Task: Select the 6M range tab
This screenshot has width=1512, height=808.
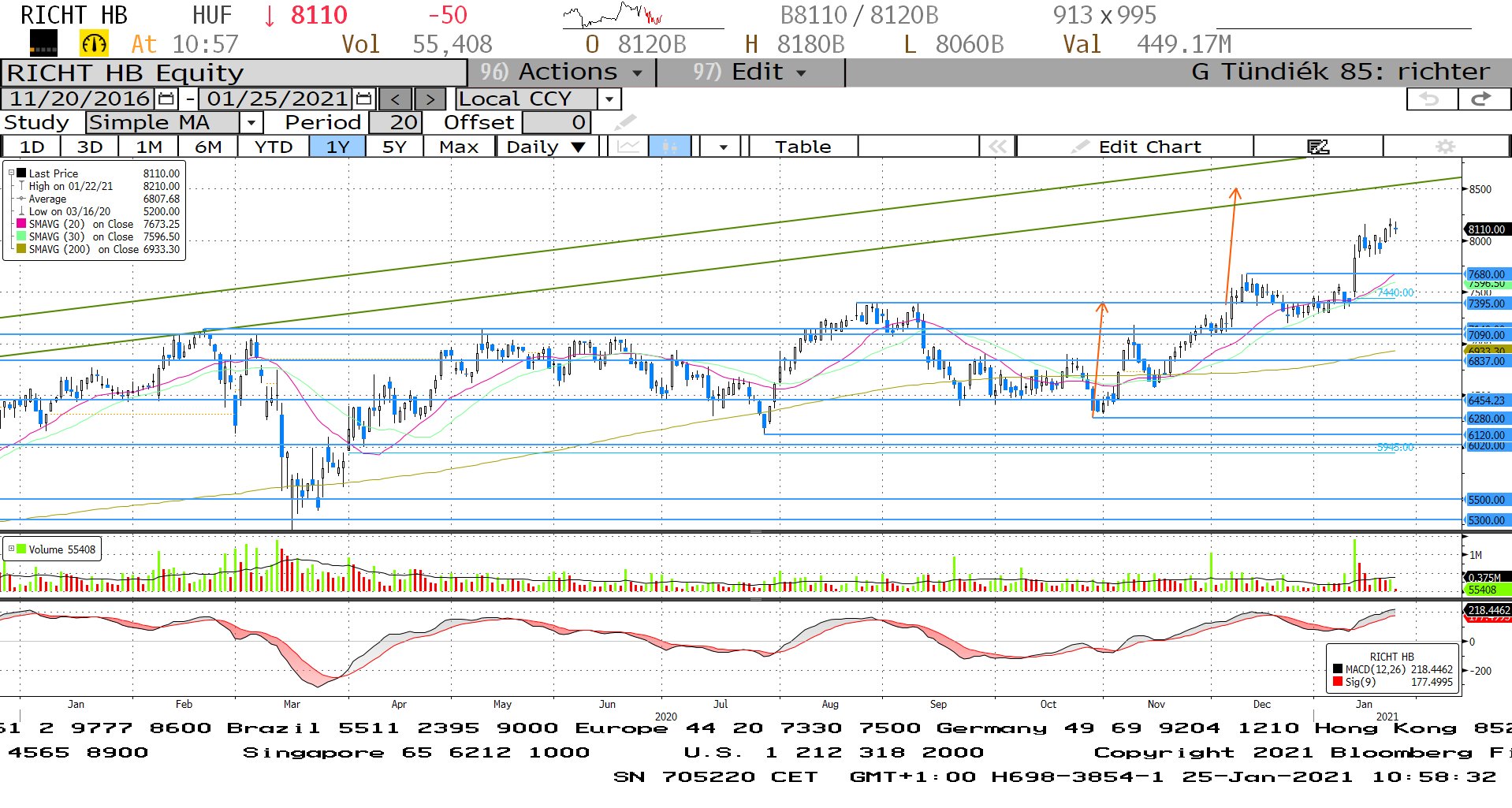Action: (x=208, y=147)
